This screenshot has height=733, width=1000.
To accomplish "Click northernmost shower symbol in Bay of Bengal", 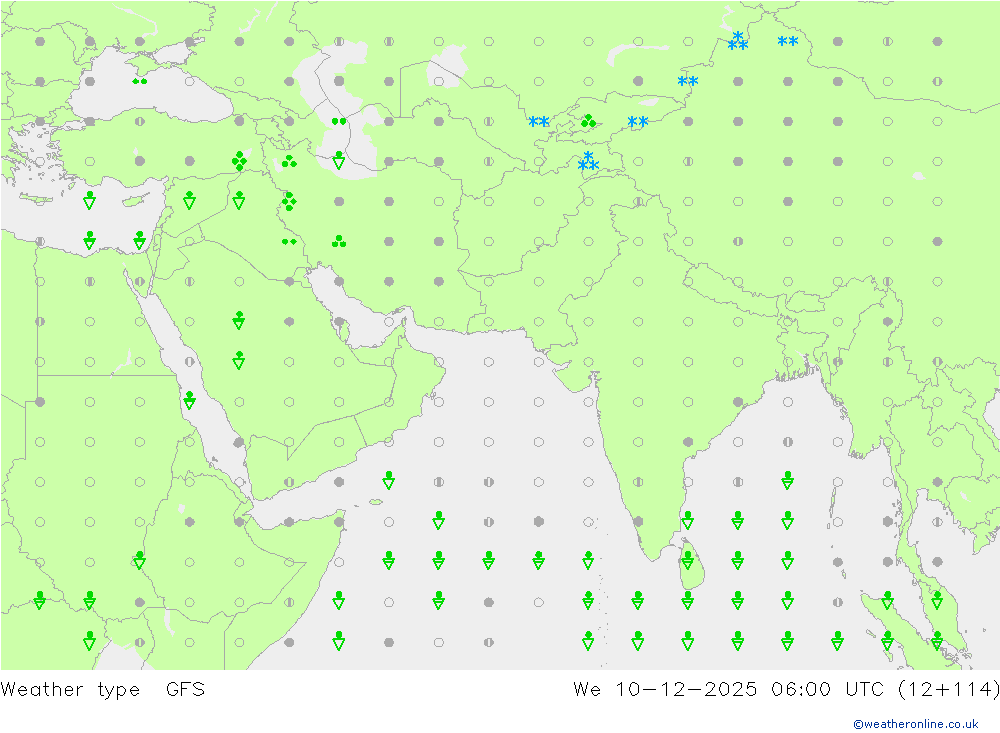I will [788, 480].
